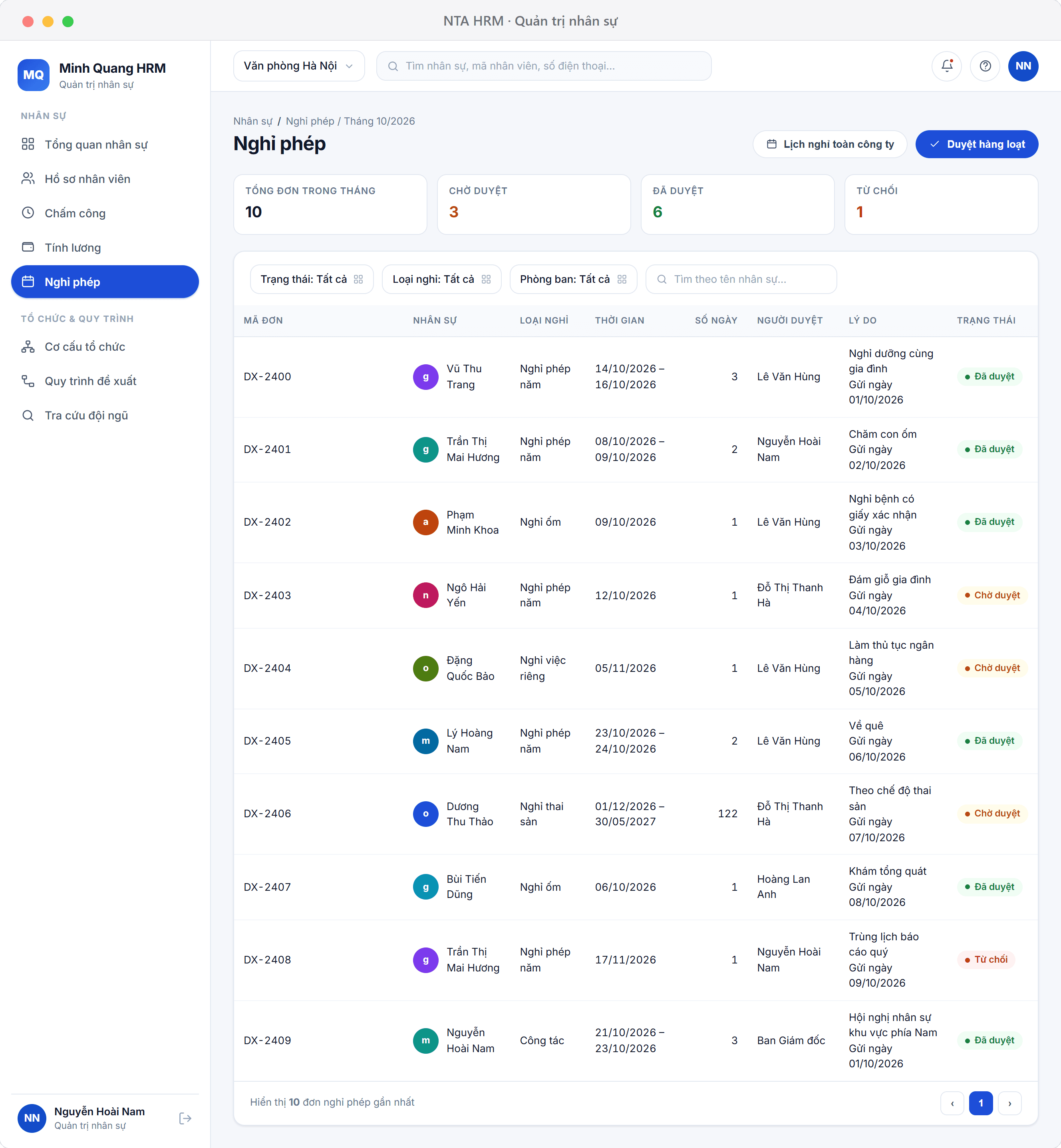Focus the global employee search field

coord(544,66)
